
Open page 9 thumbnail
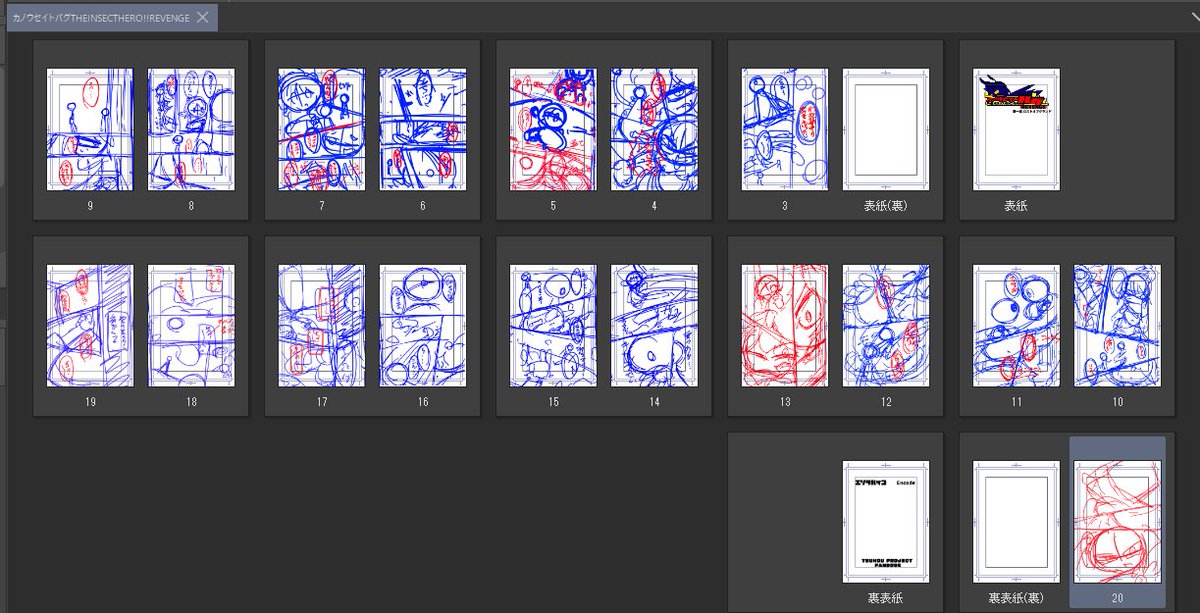(90, 129)
